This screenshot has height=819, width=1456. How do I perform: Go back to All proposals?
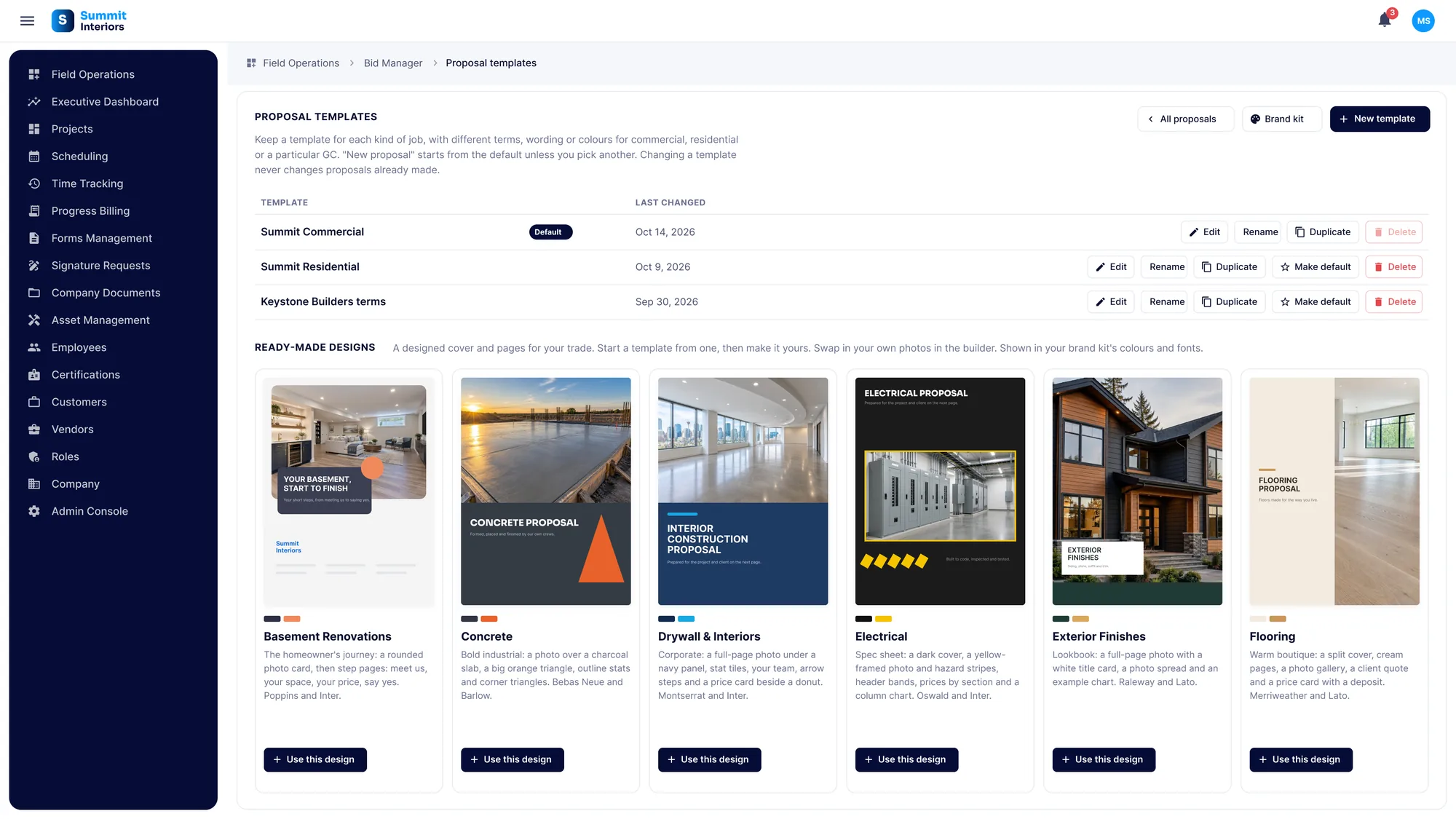click(x=1185, y=119)
